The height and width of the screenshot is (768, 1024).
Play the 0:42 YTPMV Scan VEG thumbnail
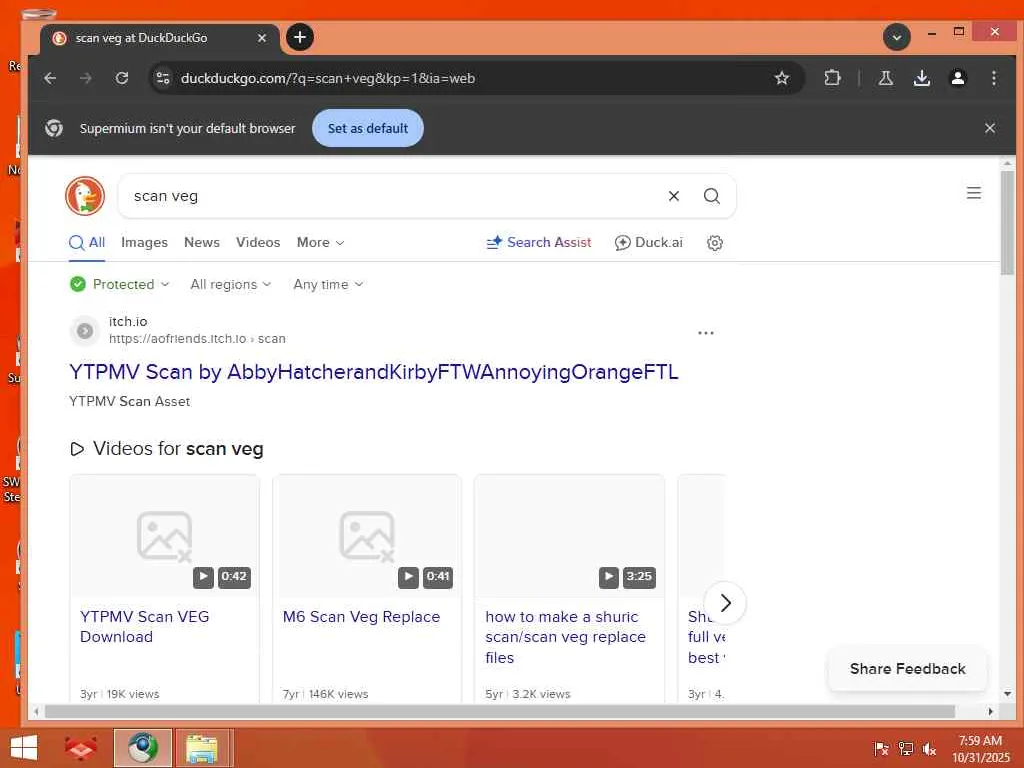pyautogui.click(x=165, y=536)
